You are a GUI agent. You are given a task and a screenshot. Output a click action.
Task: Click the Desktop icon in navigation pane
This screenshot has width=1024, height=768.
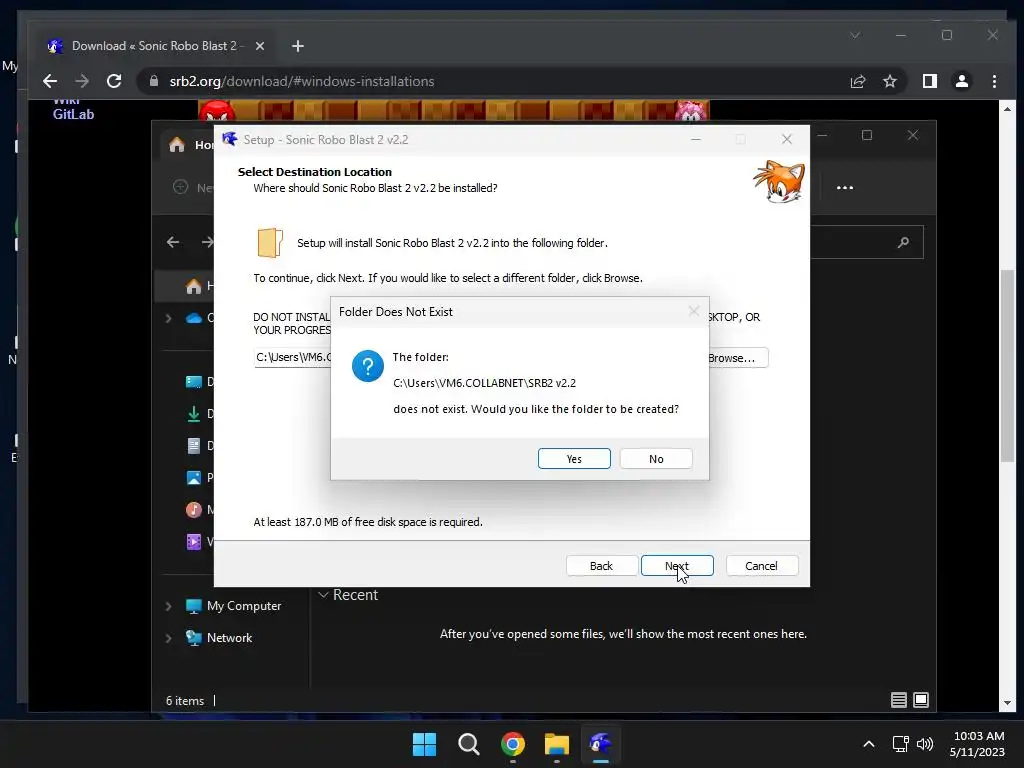point(193,381)
